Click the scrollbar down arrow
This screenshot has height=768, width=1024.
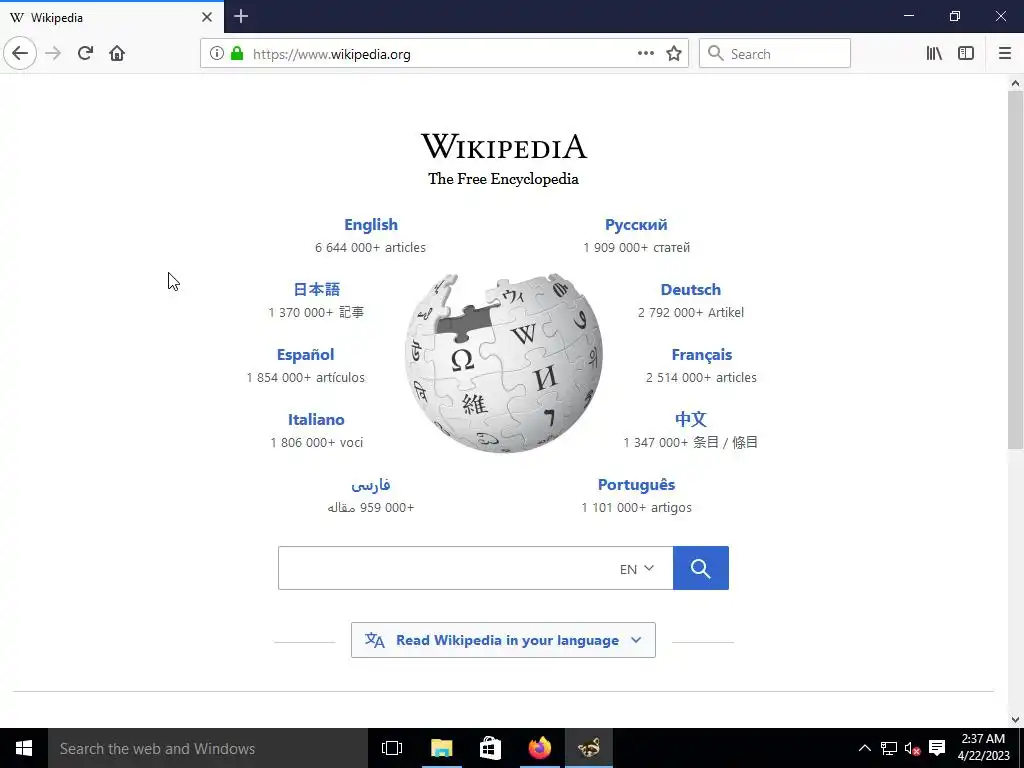[x=1015, y=720]
